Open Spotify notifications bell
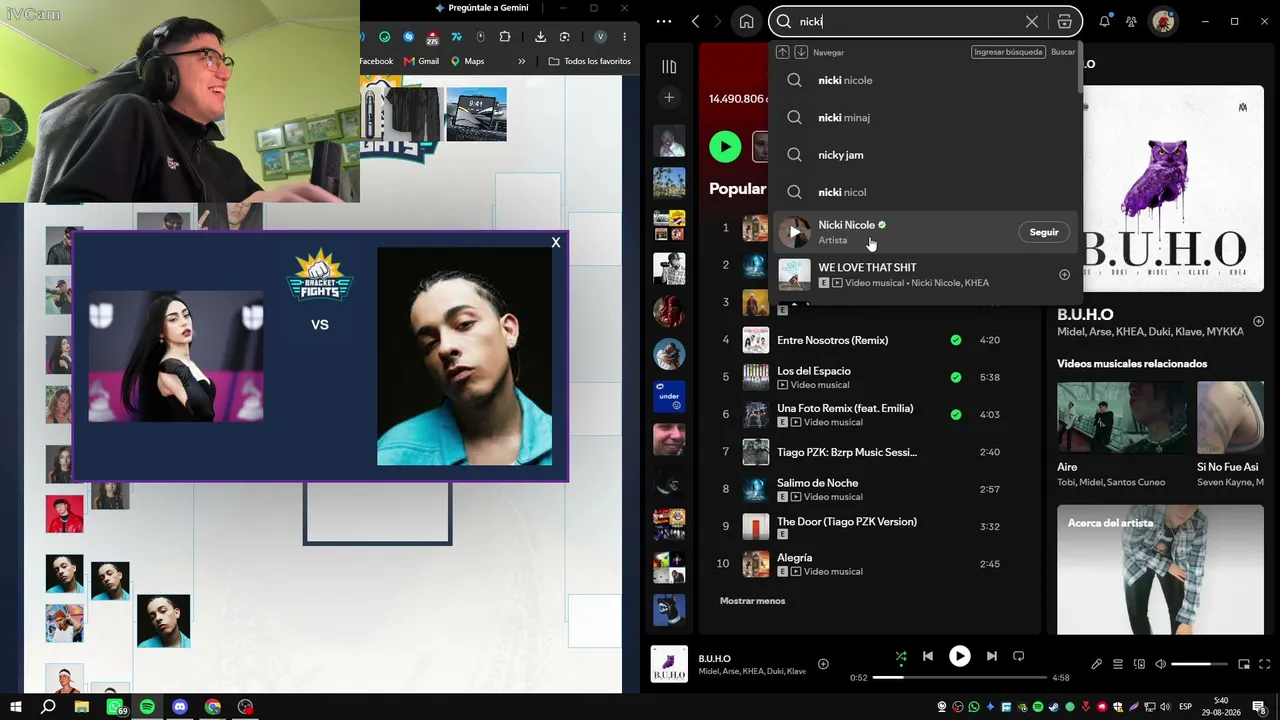 coord(1105,21)
